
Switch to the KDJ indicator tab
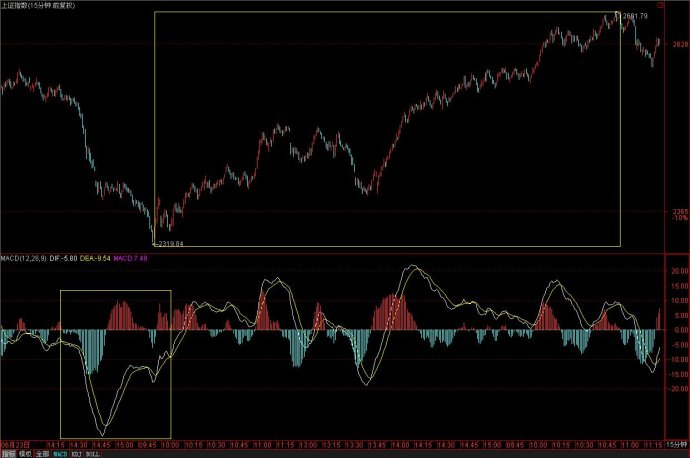click(x=76, y=454)
